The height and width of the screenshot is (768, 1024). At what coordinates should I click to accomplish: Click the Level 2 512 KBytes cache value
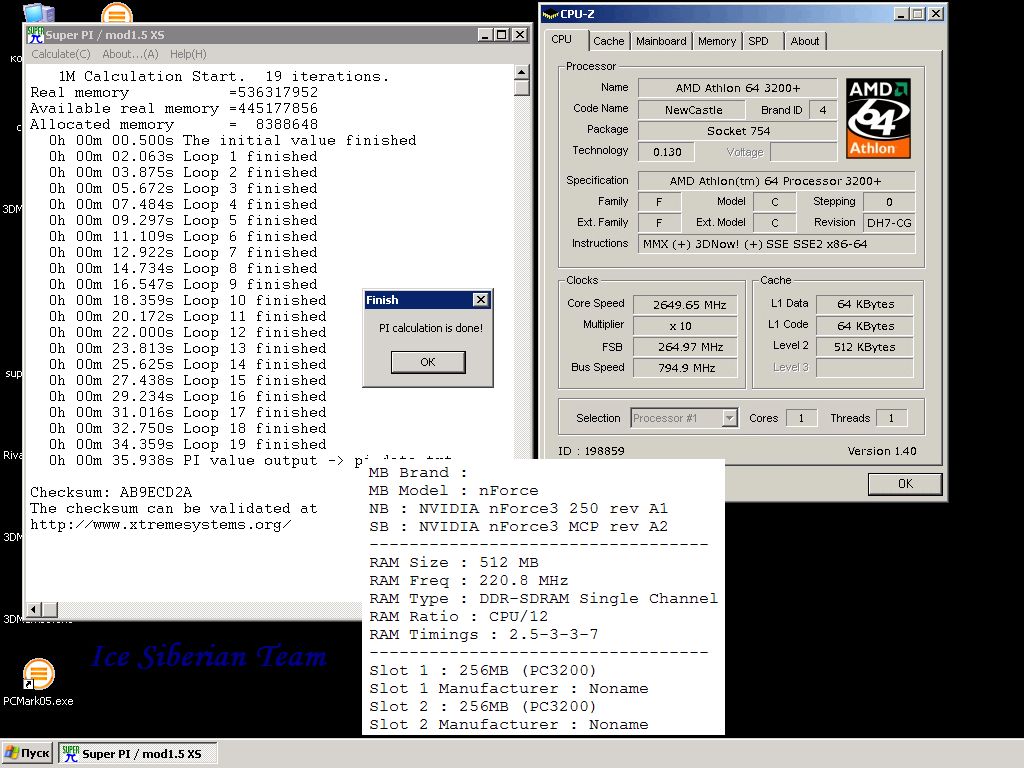[x=865, y=347]
